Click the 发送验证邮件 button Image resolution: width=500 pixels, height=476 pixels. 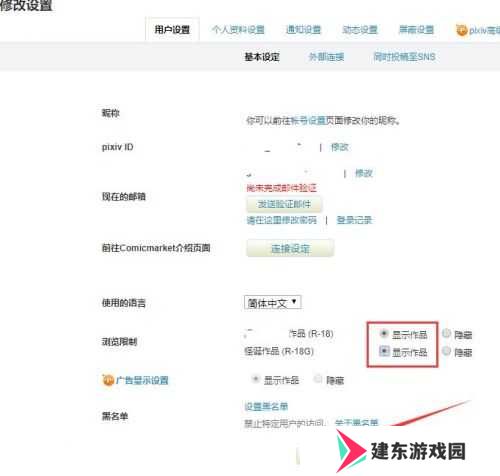(284, 204)
